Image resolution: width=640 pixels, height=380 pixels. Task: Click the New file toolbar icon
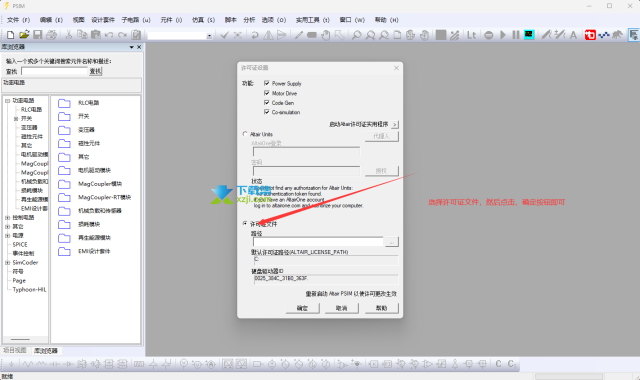(11, 35)
